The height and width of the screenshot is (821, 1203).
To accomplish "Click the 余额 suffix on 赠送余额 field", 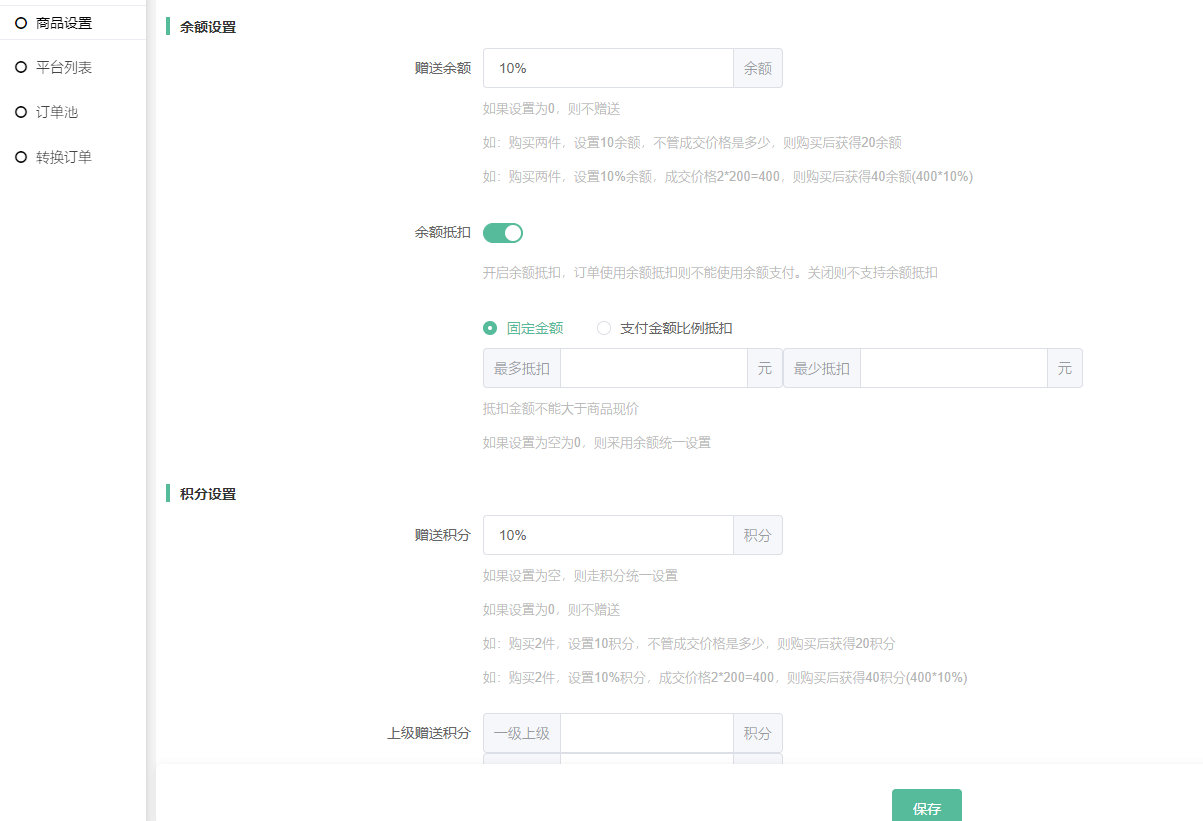I will pos(758,68).
